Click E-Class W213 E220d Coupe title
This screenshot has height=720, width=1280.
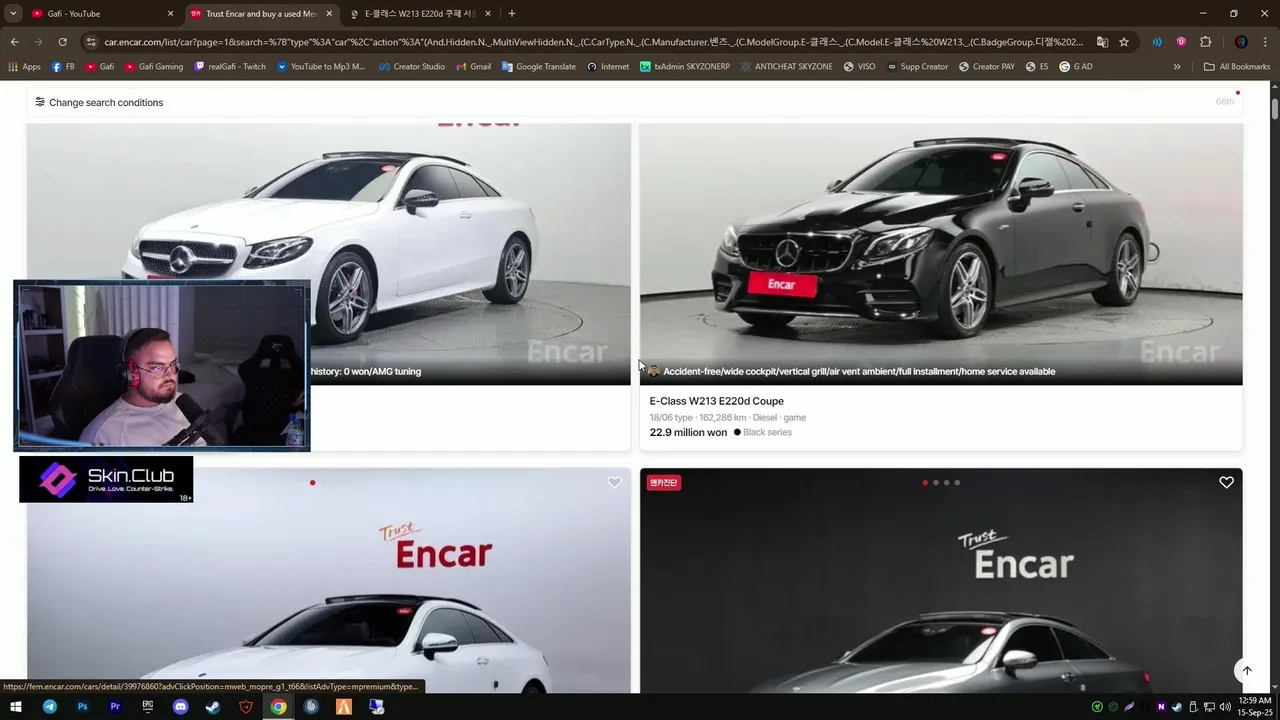coord(717,401)
